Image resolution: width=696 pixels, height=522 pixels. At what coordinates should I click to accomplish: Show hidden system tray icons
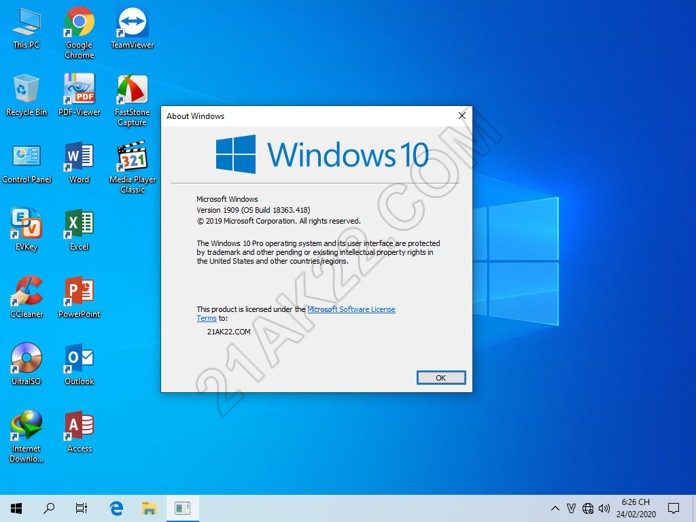click(x=555, y=509)
